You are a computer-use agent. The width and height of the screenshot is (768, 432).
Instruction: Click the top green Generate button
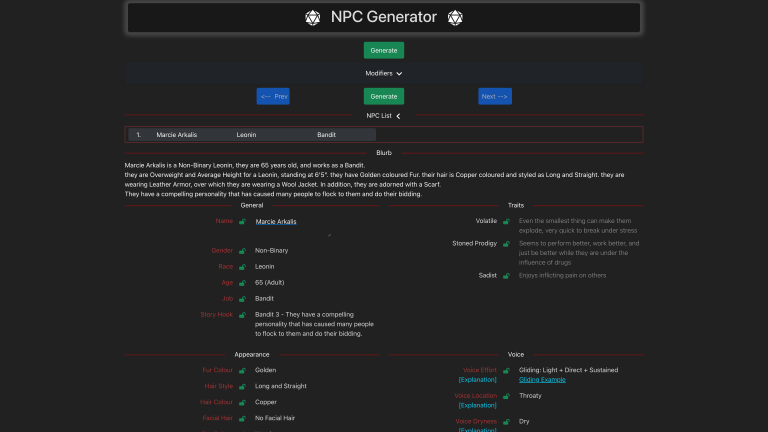pyautogui.click(x=383, y=50)
